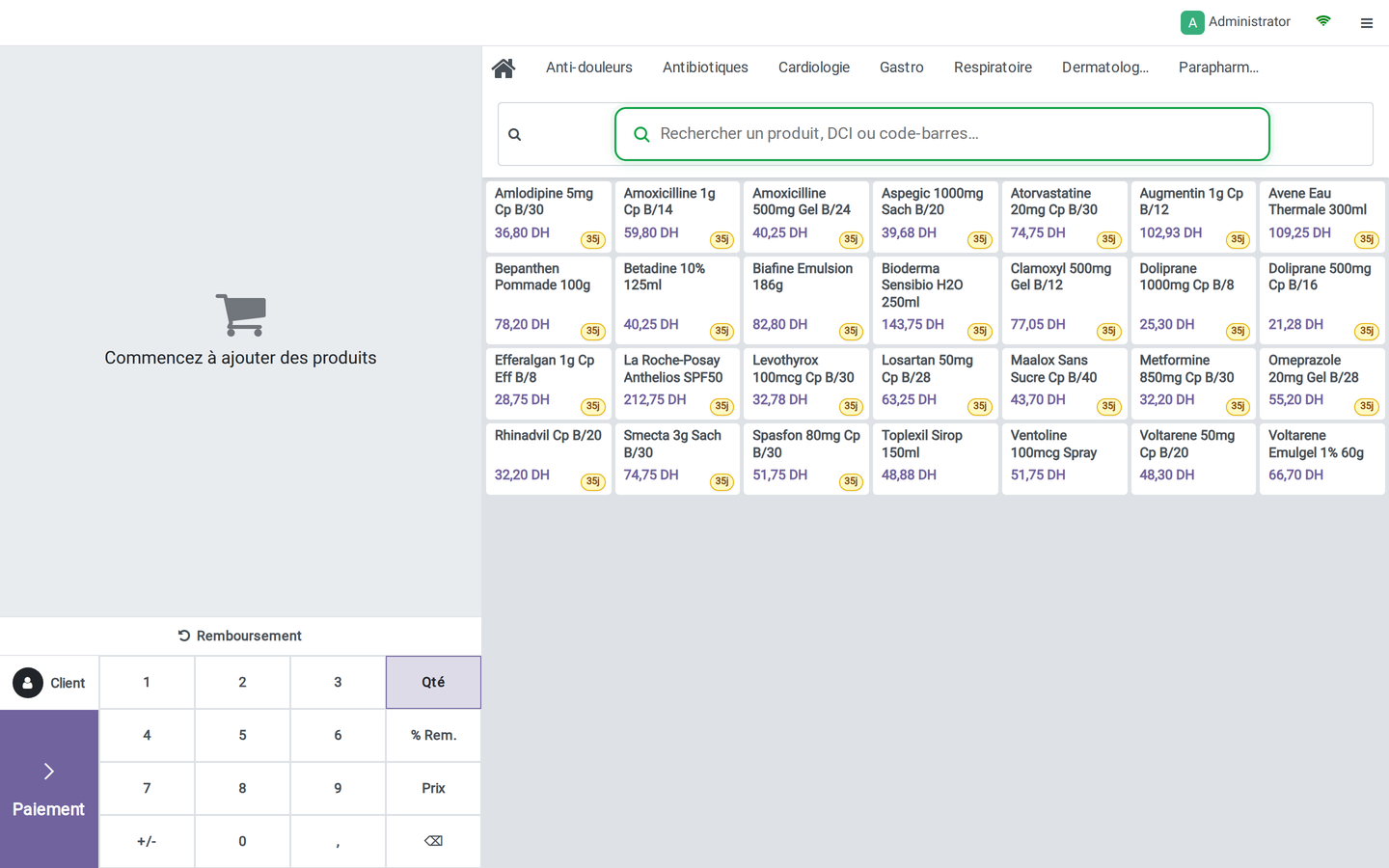
Task: Toggle sign with the +/- key
Action: (x=147, y=841)
